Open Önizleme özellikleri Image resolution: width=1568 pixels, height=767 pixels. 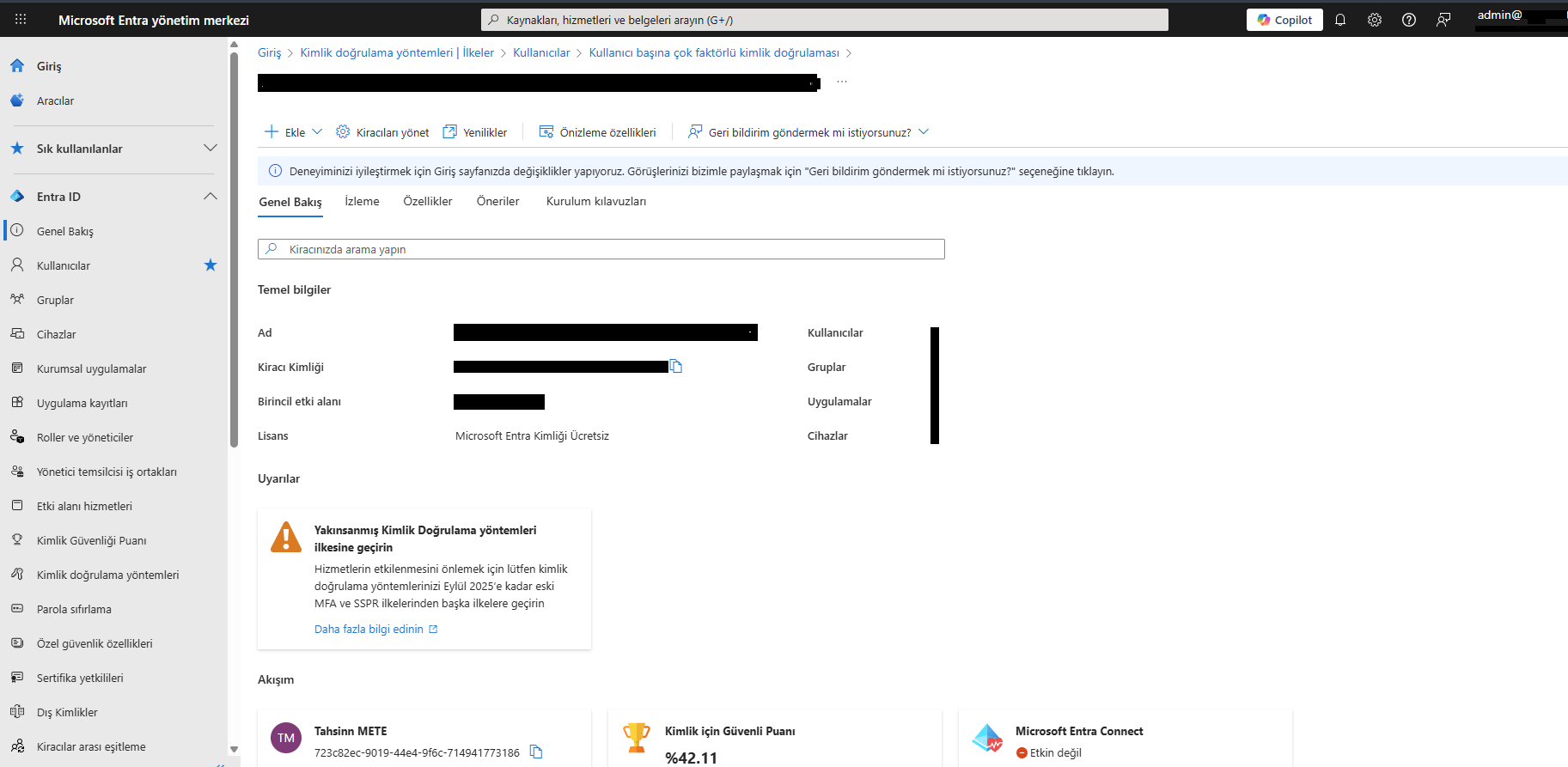597,131
